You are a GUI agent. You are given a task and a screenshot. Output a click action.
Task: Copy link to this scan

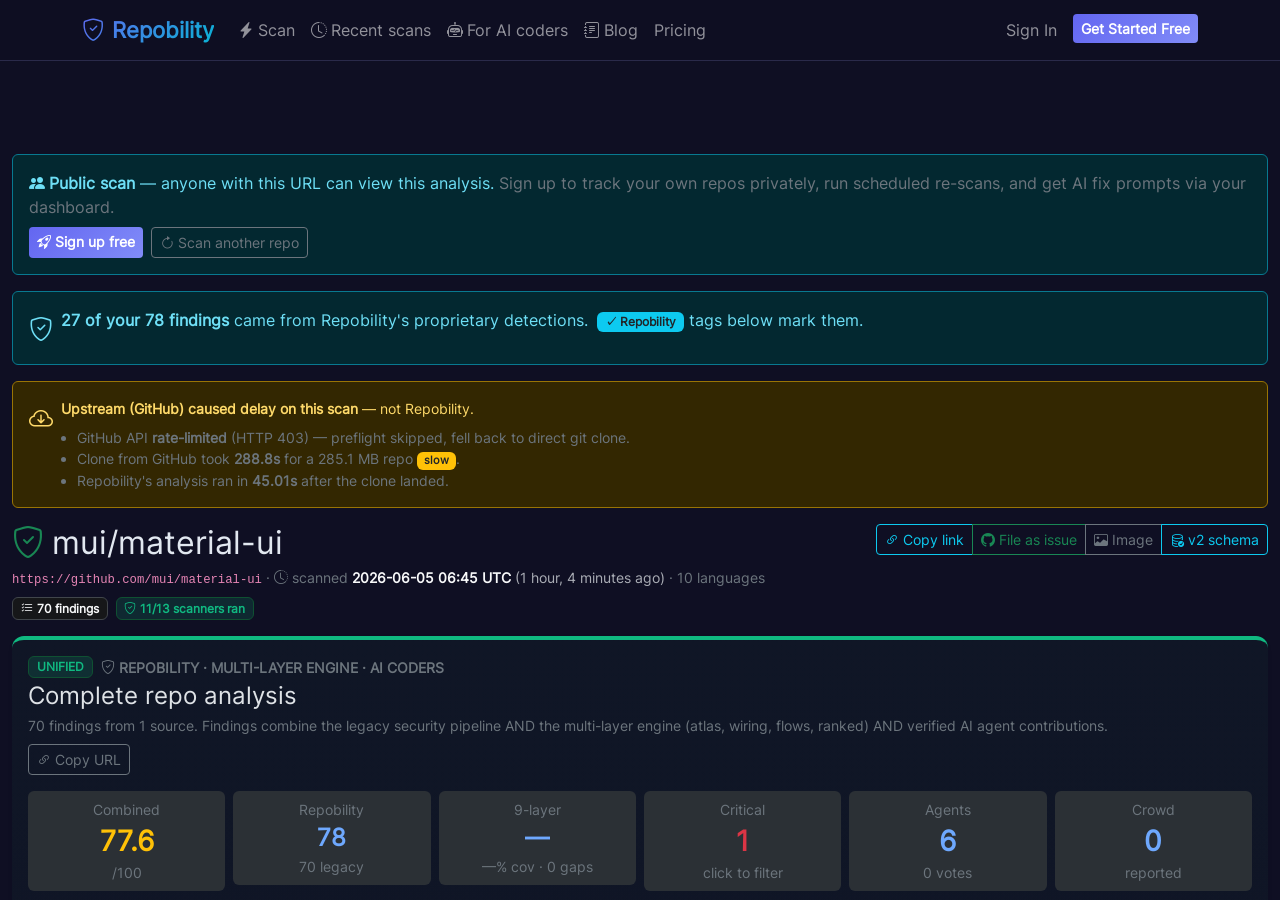coord(924,540)
